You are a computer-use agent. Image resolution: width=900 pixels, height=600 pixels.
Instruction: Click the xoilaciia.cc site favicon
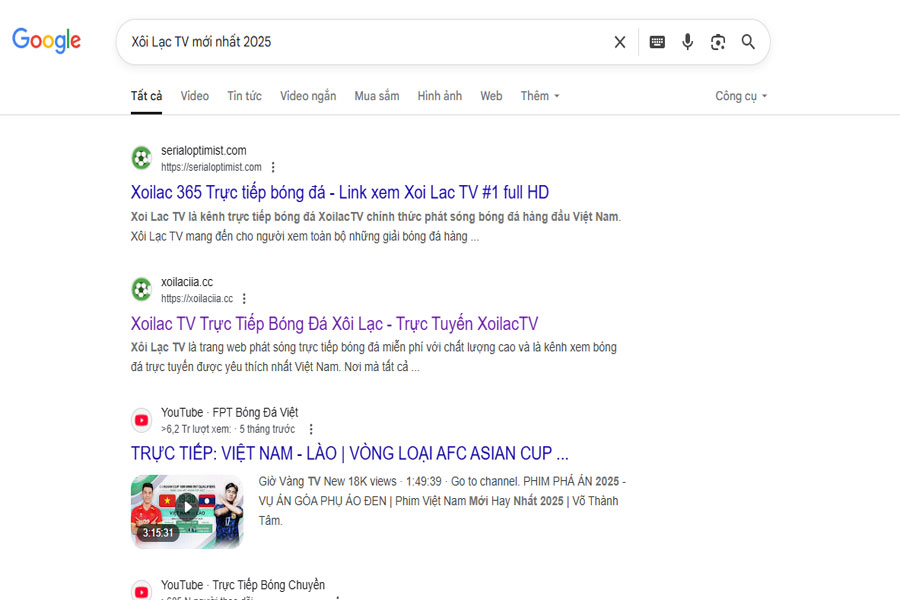(142, 290)
